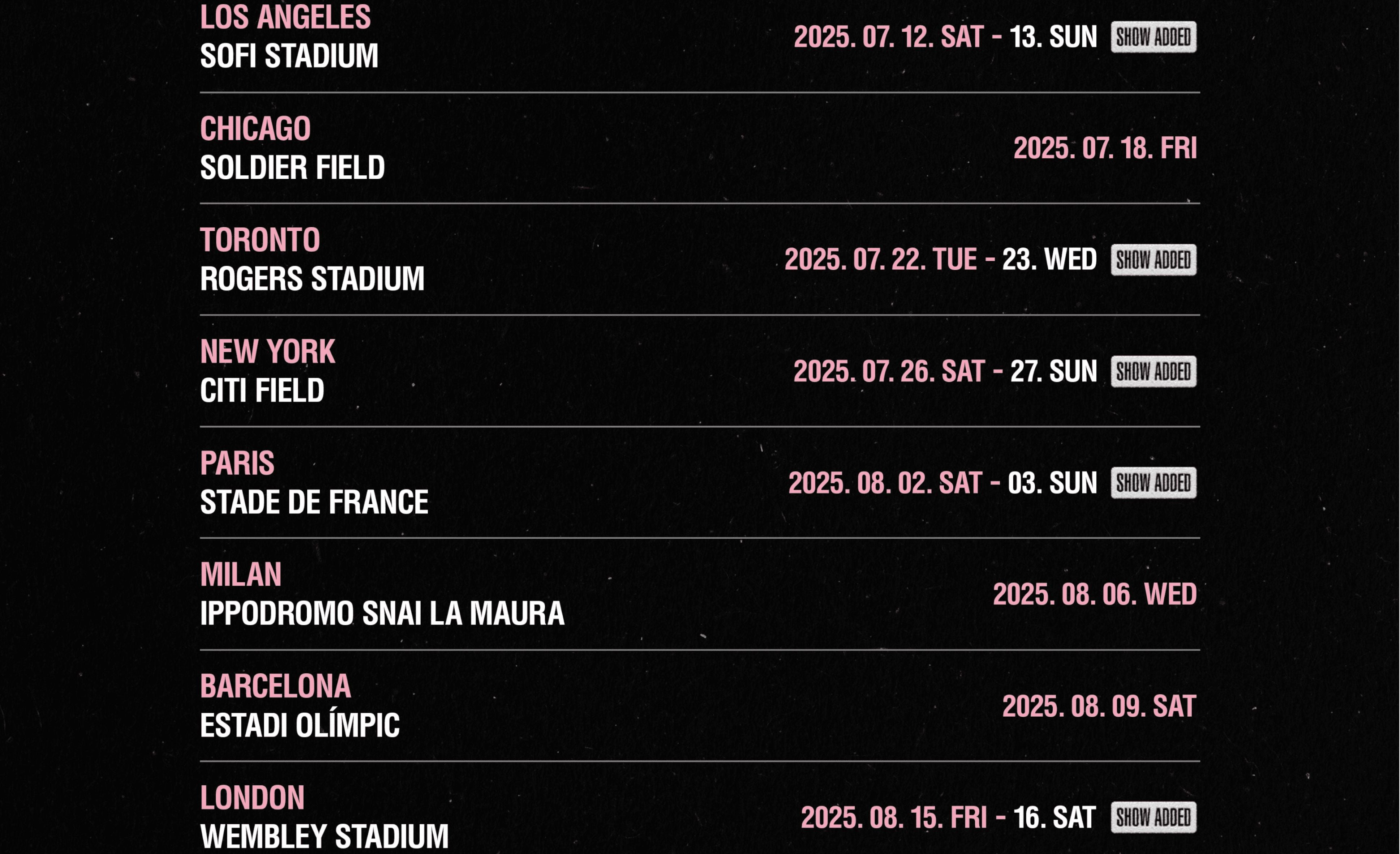The image size is (1400, 854).
Task: Click the Los Angeles SHOW ADDED badge
Action: 1153,38
